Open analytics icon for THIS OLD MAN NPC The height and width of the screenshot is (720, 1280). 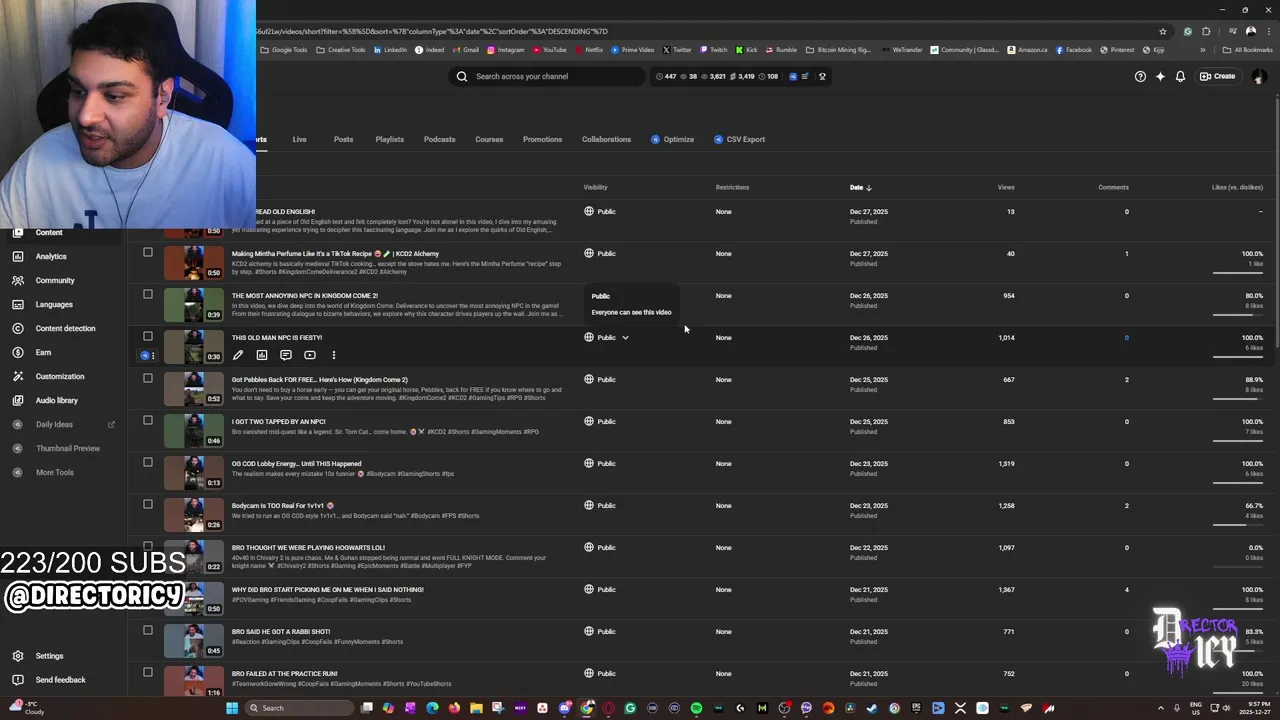coord(262,355)
